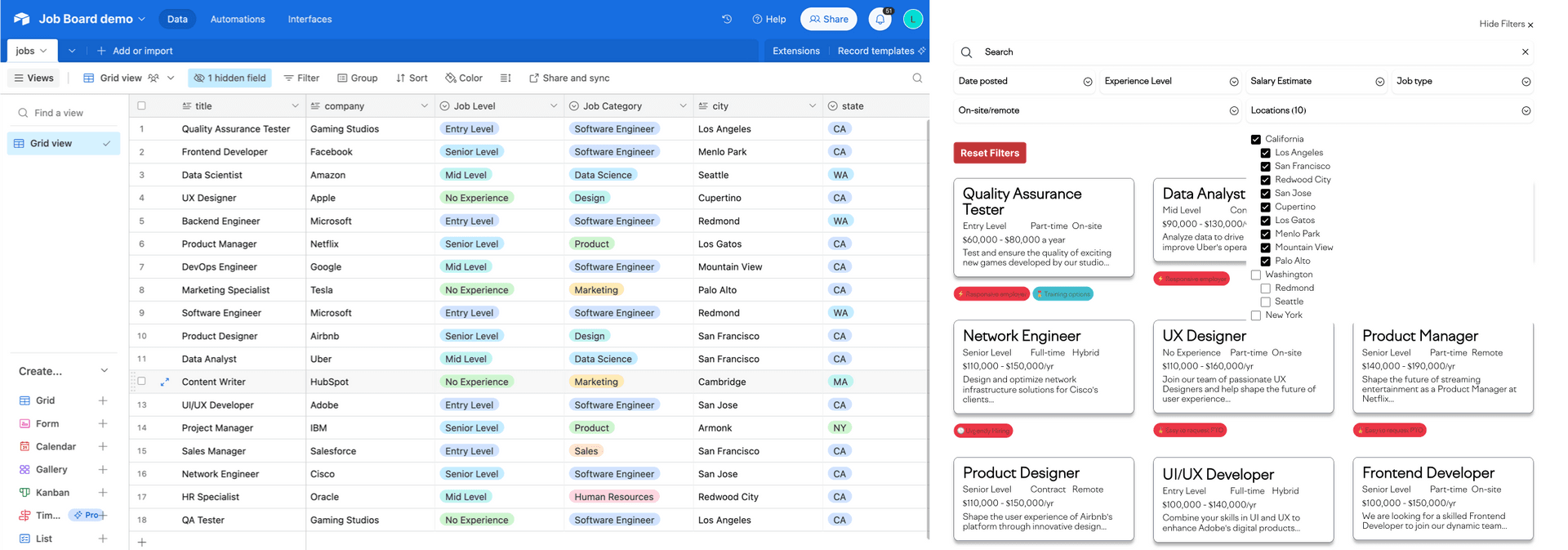Open the Quality Assurance Tester job card
Image resolution: width=1568 pixels, height=550 pixels.
pos(1044,227)
